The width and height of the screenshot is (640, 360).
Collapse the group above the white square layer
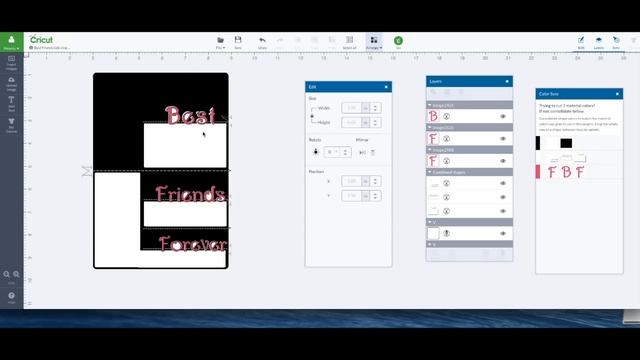coord(429,222)
